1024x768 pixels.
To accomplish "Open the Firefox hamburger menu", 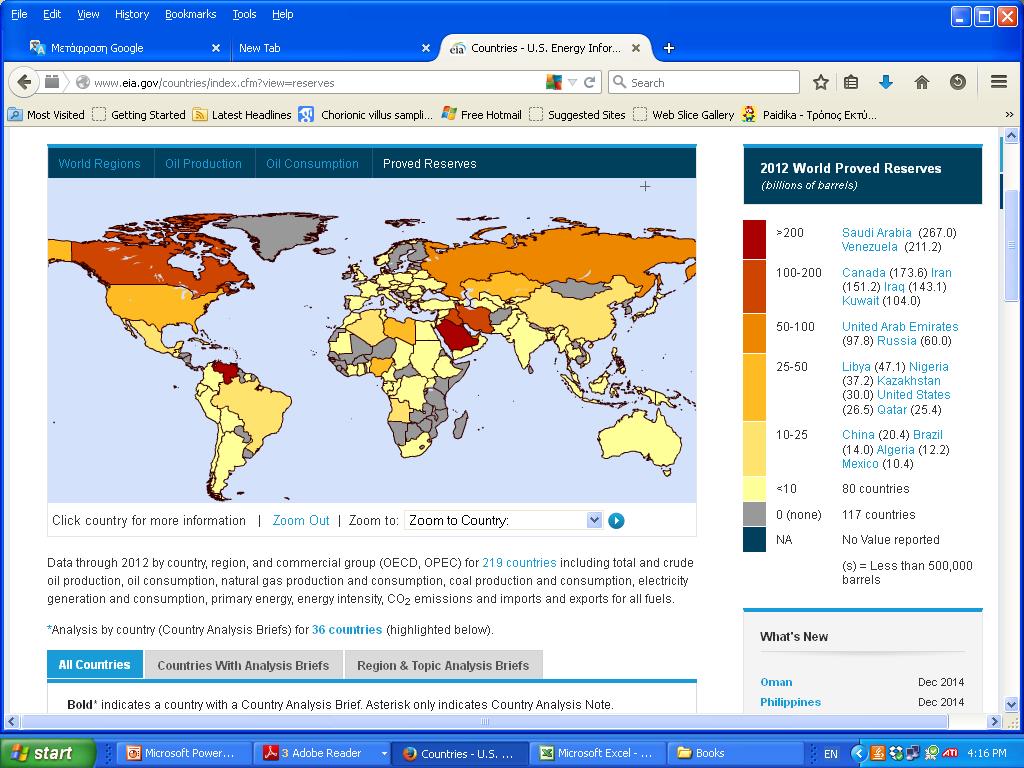I will (x=999, y=82).
